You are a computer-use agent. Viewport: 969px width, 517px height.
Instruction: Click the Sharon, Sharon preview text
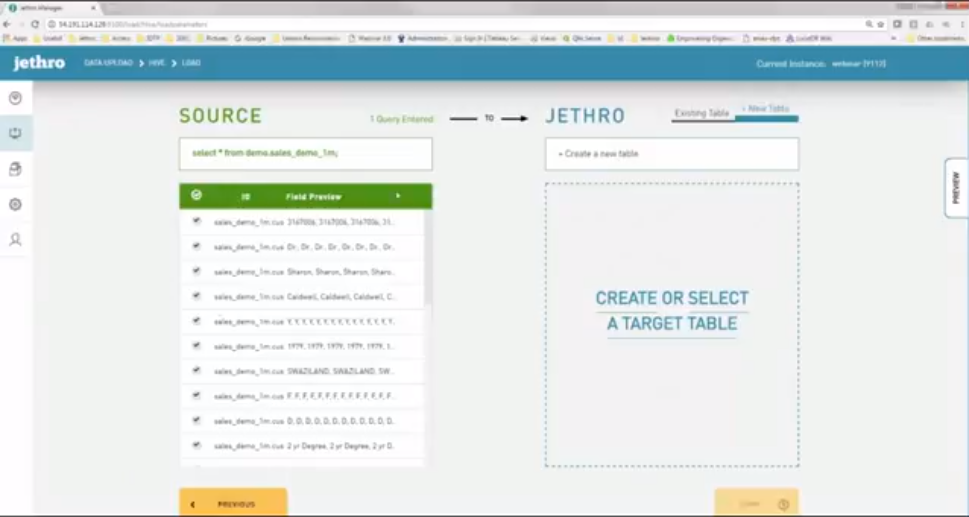pos(341,272)
